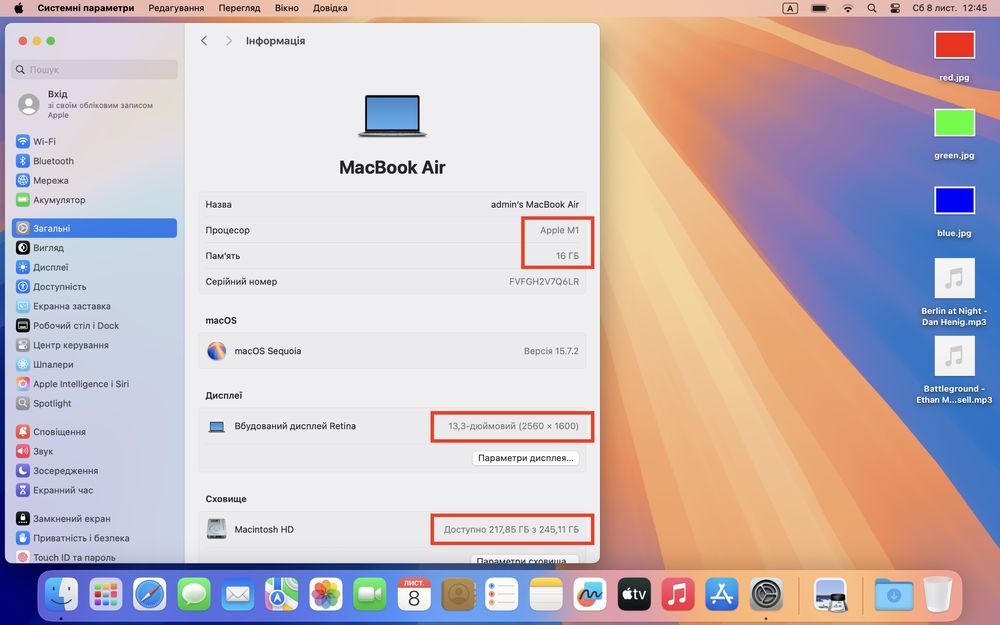Select blue.jpg on the desktop

tap(954, 201)
